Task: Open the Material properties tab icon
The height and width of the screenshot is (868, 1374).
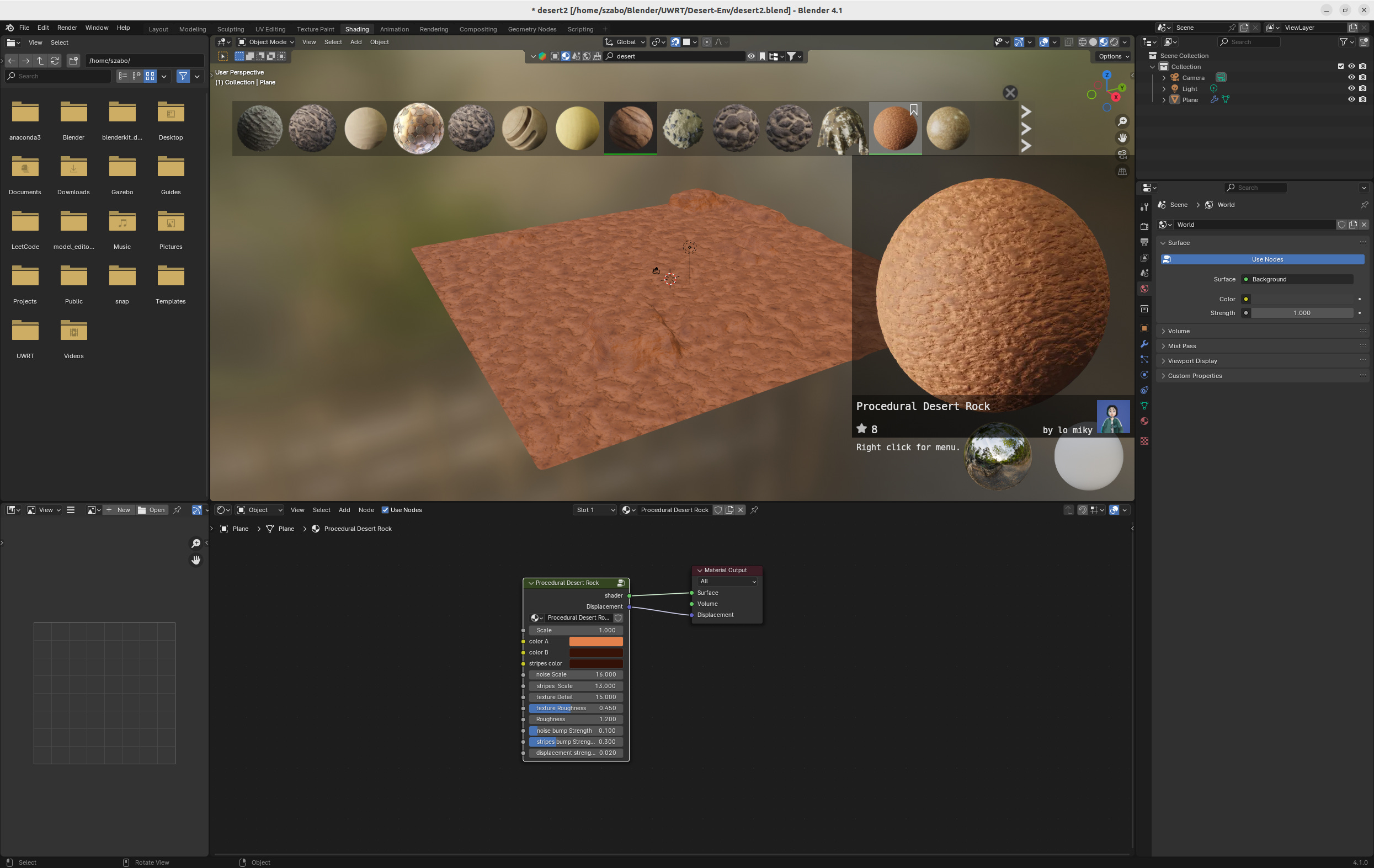Action: (x=1144, y=421)
